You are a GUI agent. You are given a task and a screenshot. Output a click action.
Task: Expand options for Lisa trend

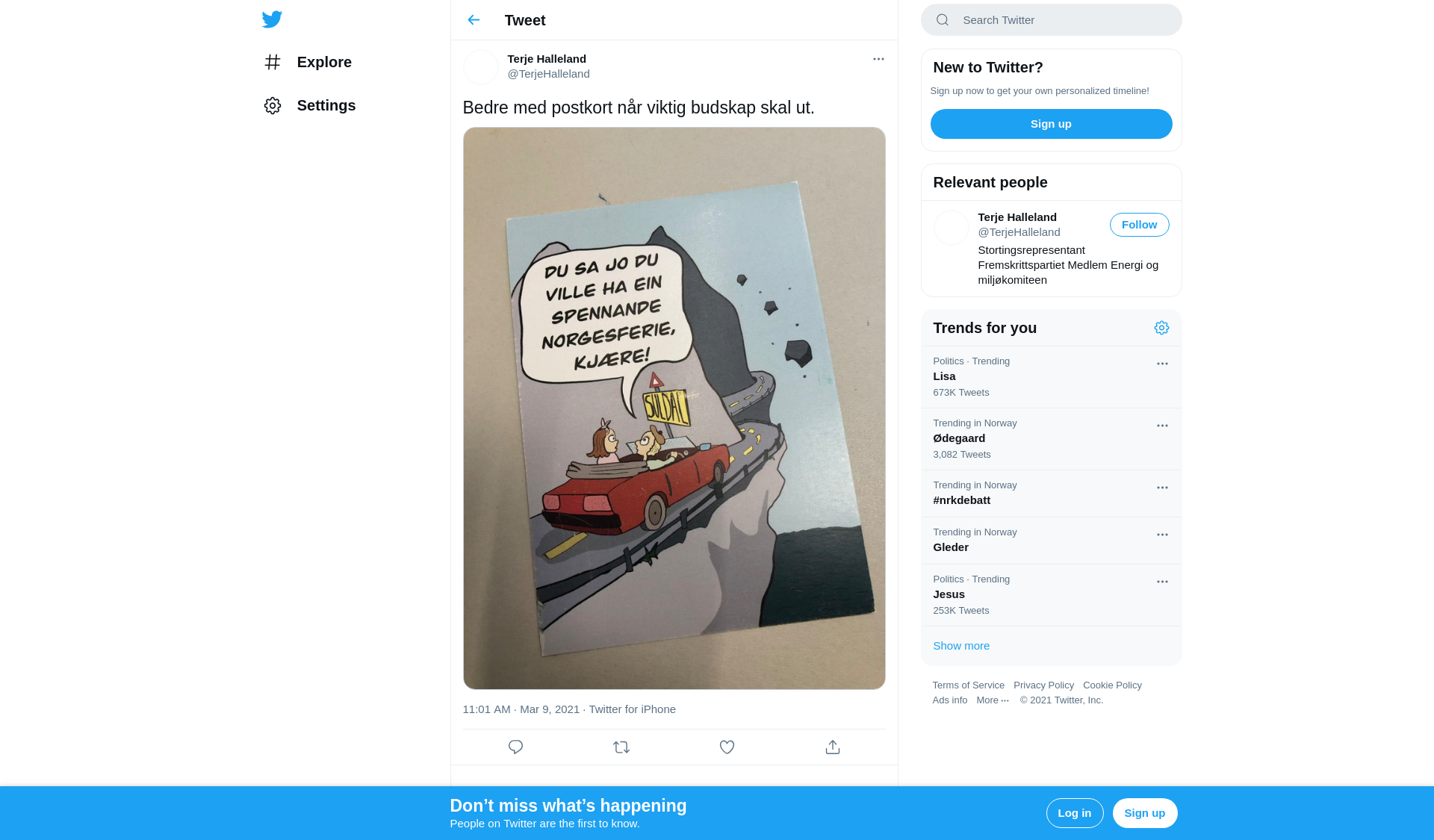click(1162, 364)
